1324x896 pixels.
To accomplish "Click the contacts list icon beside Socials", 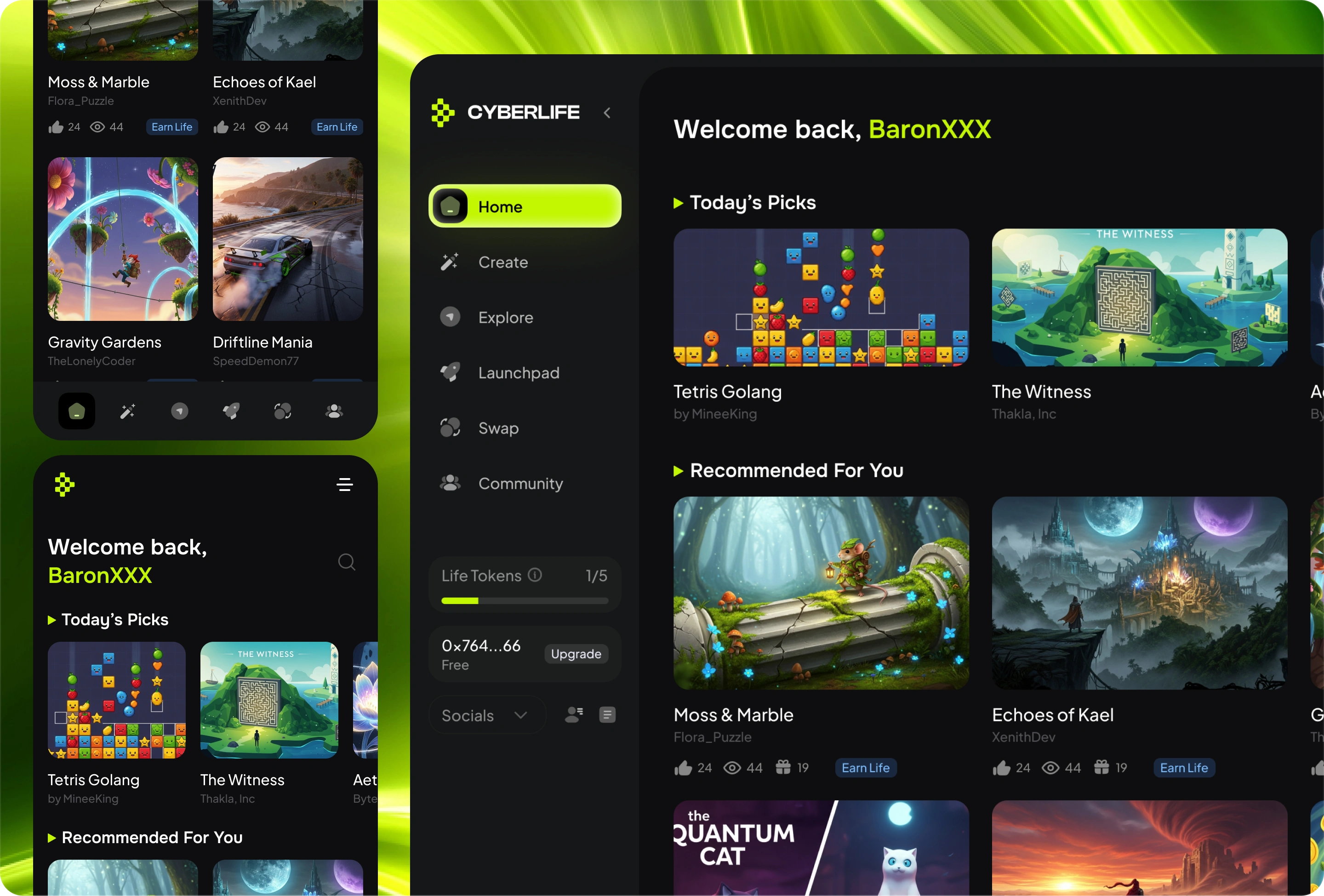I will click(x=574, y=715).
